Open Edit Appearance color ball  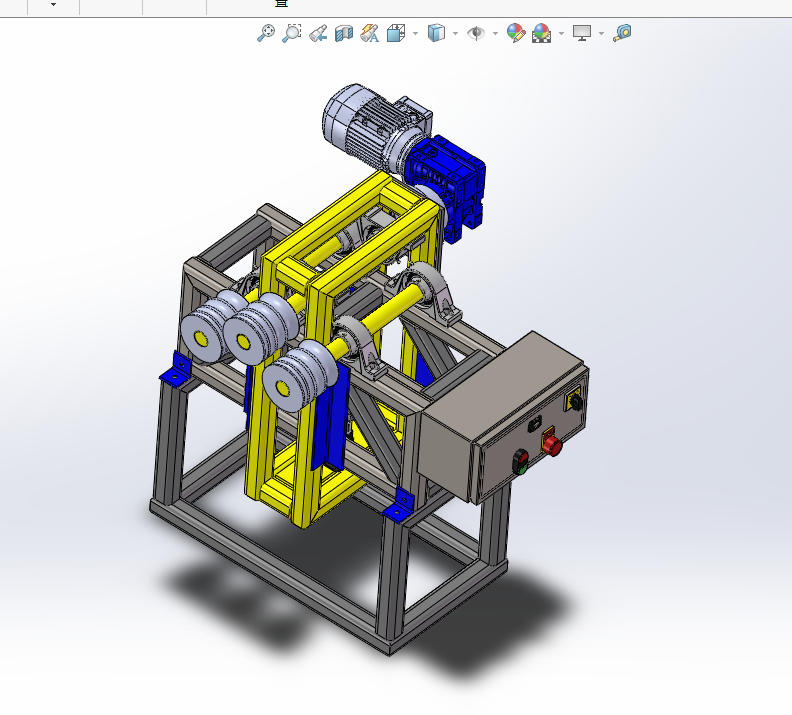[516, 33]
